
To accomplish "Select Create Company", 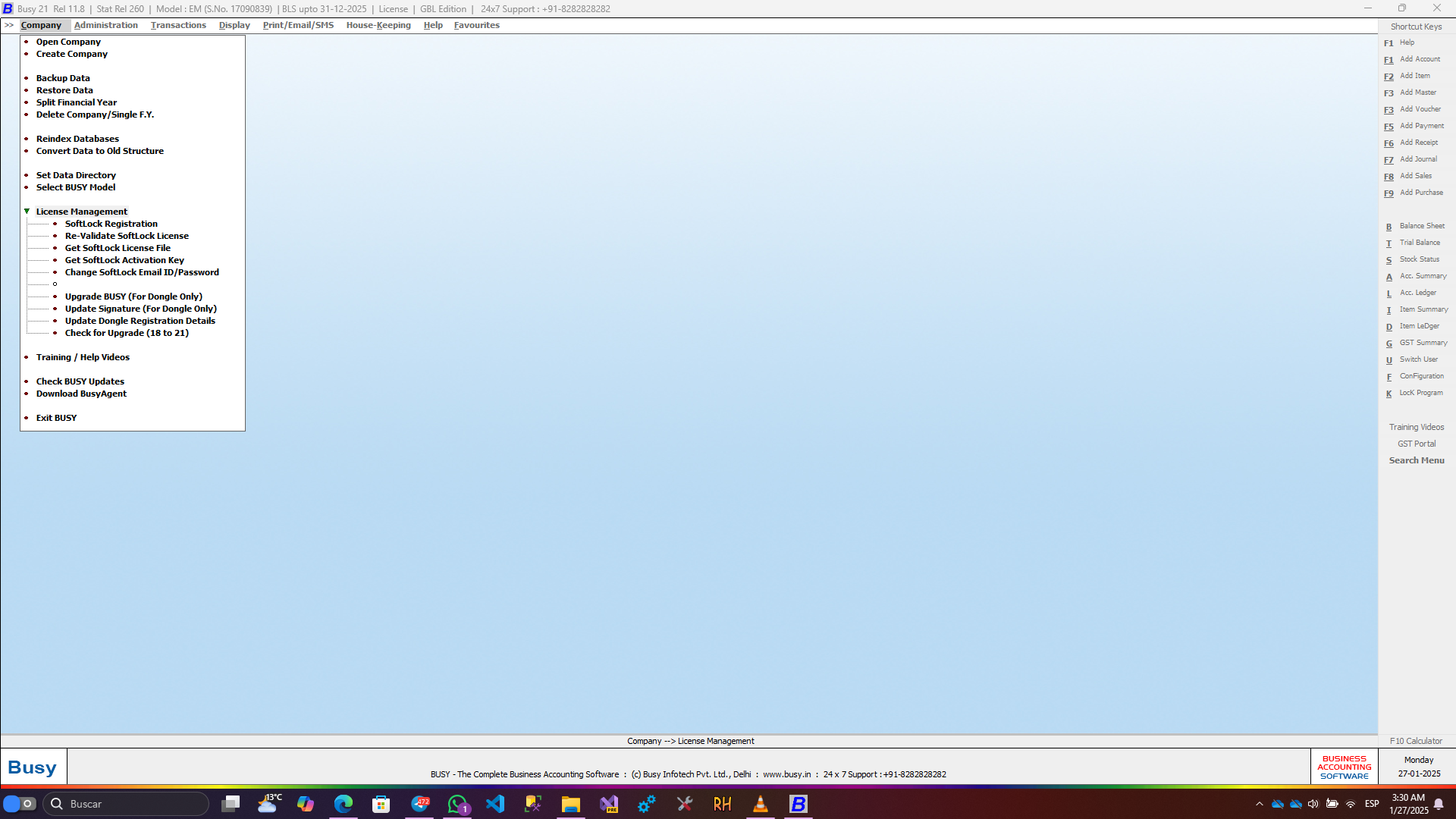I will [x=72, y=54].
